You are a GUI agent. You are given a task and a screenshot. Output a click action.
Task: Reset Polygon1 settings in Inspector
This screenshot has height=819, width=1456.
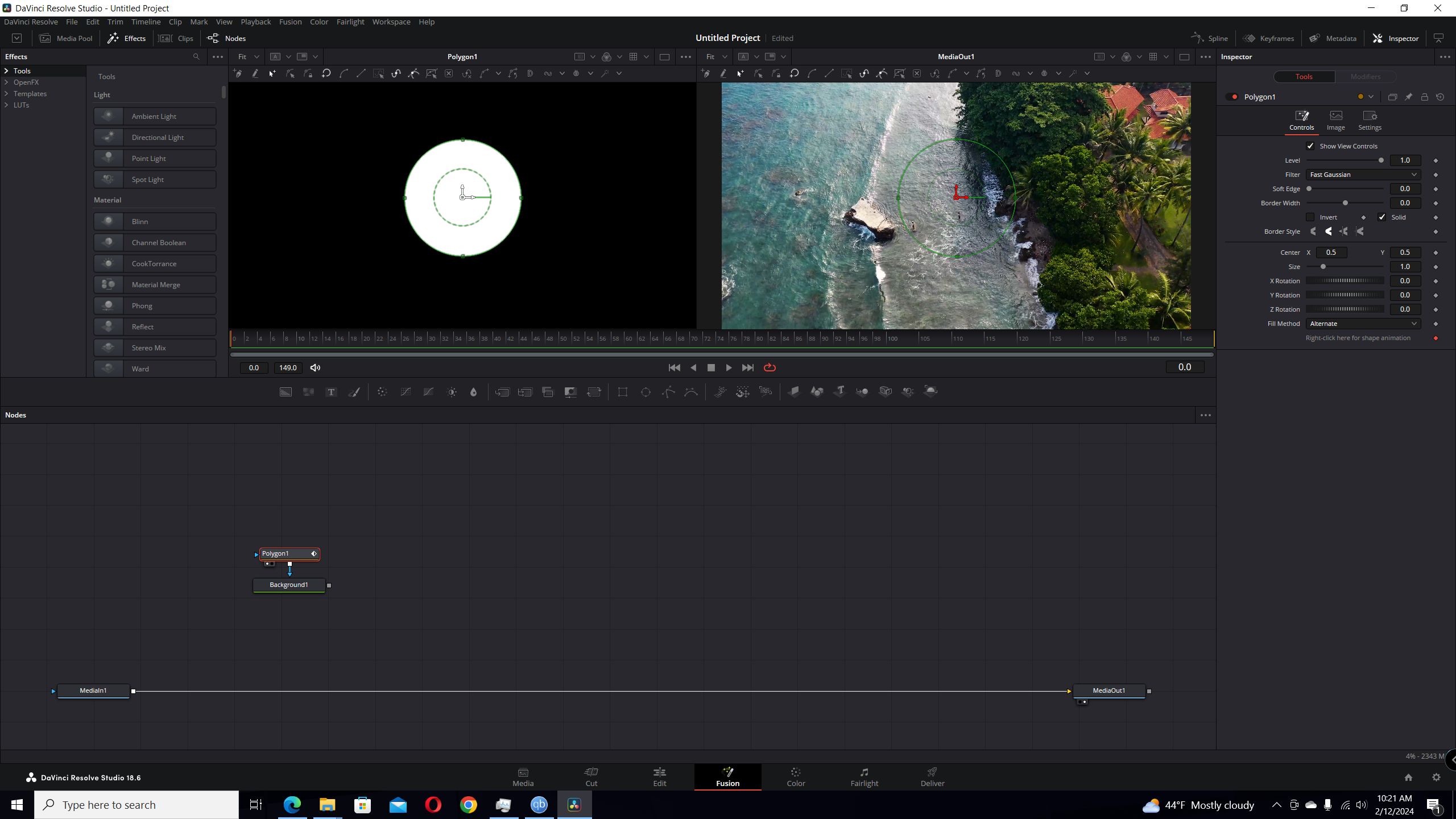[1440, 97]
